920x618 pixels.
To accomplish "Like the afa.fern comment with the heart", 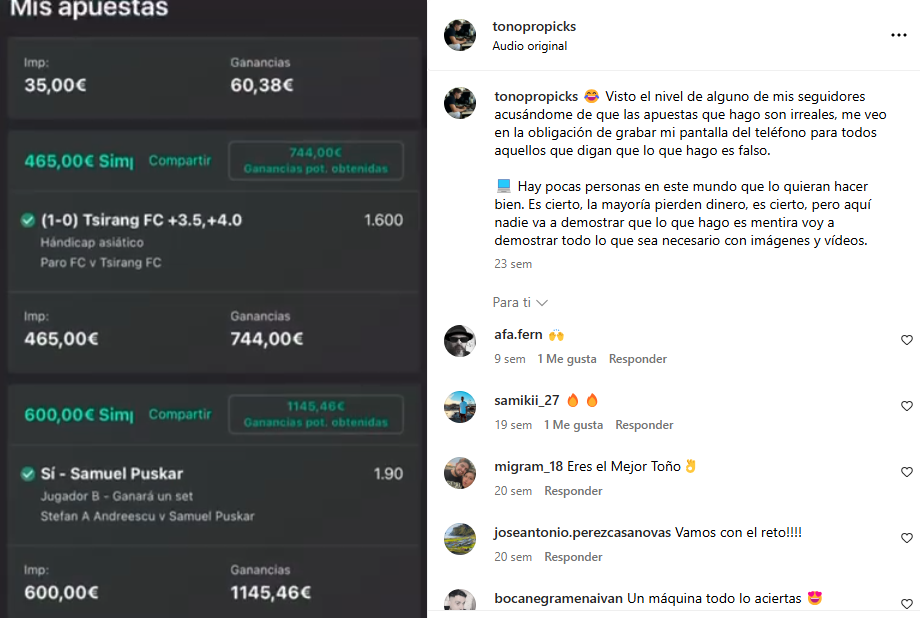I will (x=907, y=340).
